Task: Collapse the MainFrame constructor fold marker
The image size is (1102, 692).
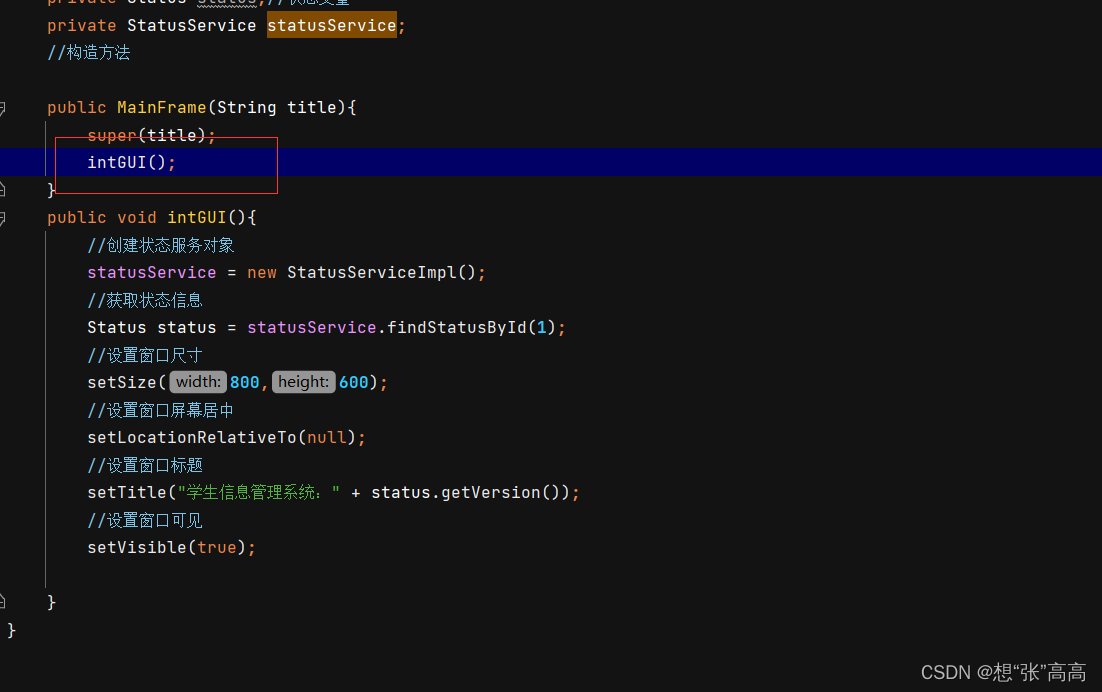Action: click(2, 108)
